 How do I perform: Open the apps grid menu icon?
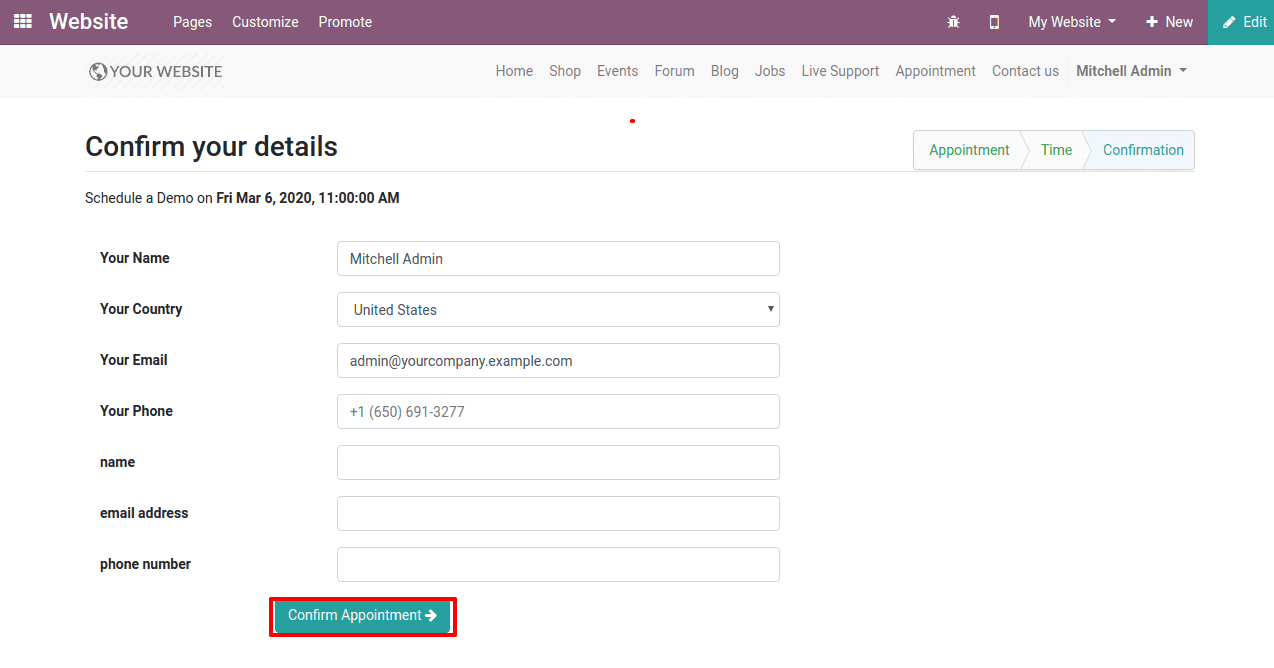22,21
